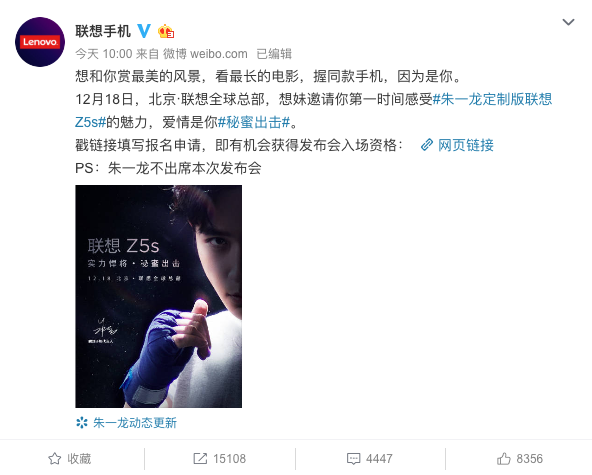Screen dimensions: 592x475
Task: Open the Lenovo profile avatar
Action: point(40,42)
